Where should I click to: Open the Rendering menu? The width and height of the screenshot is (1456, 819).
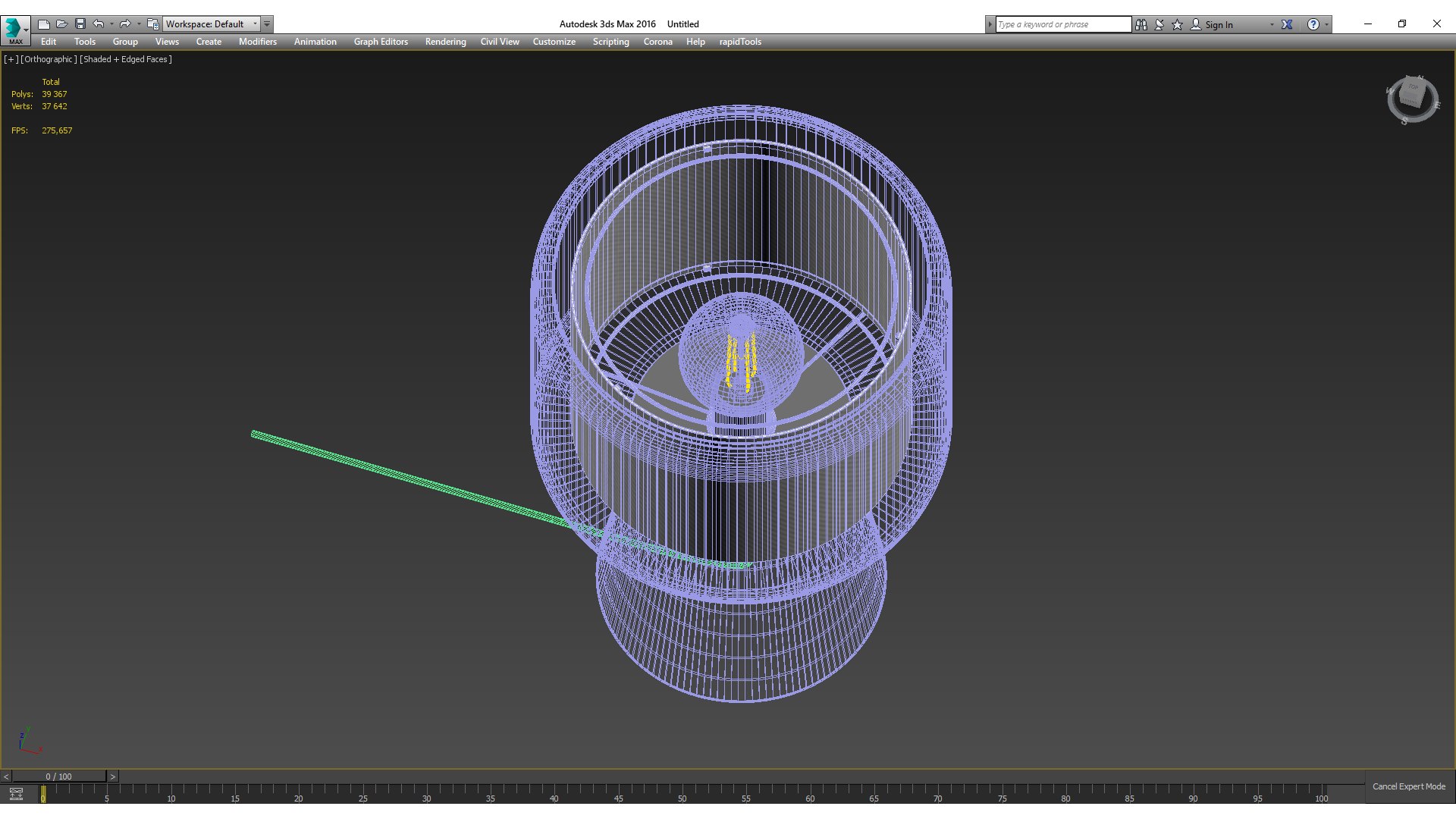pyautogui.click(x=446, y=42)
